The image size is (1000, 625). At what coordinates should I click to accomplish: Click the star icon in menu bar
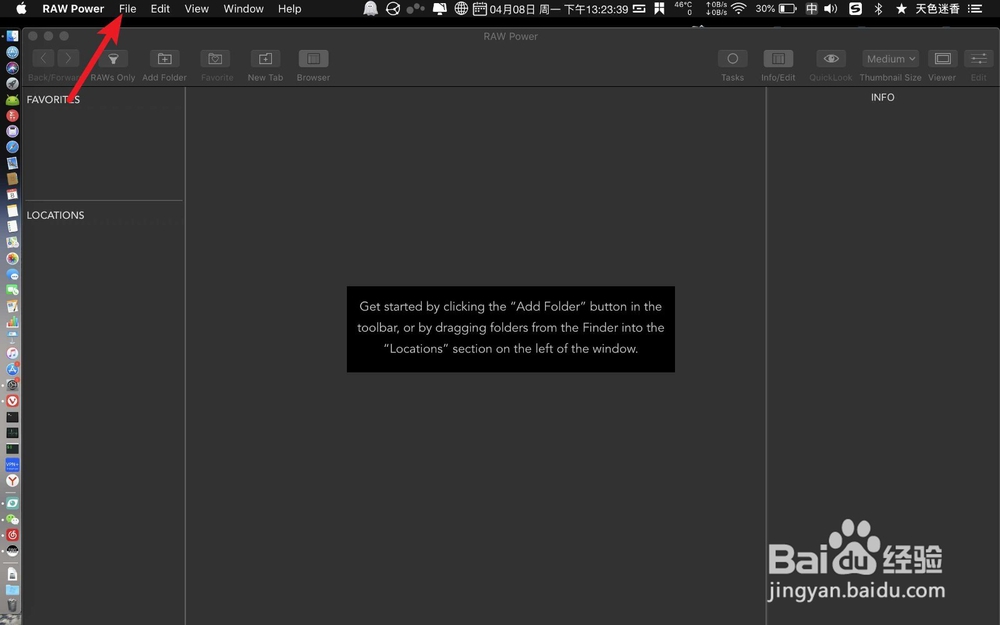tap(901, 8)
